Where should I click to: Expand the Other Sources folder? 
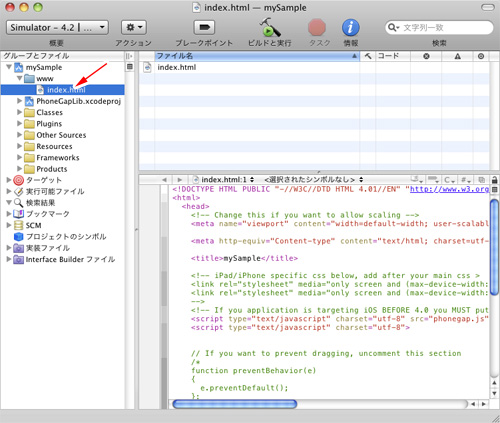[19, 135]
